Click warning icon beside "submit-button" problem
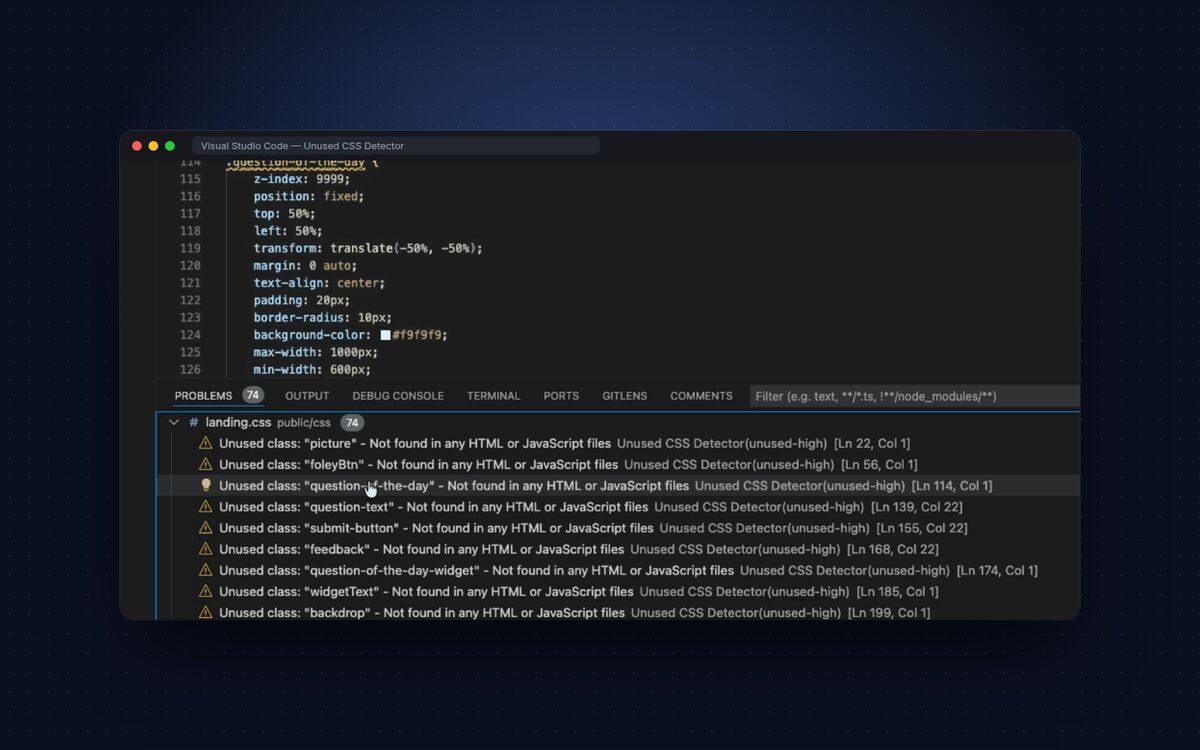This screenshot has height=750, width=1200. (206, 528)
